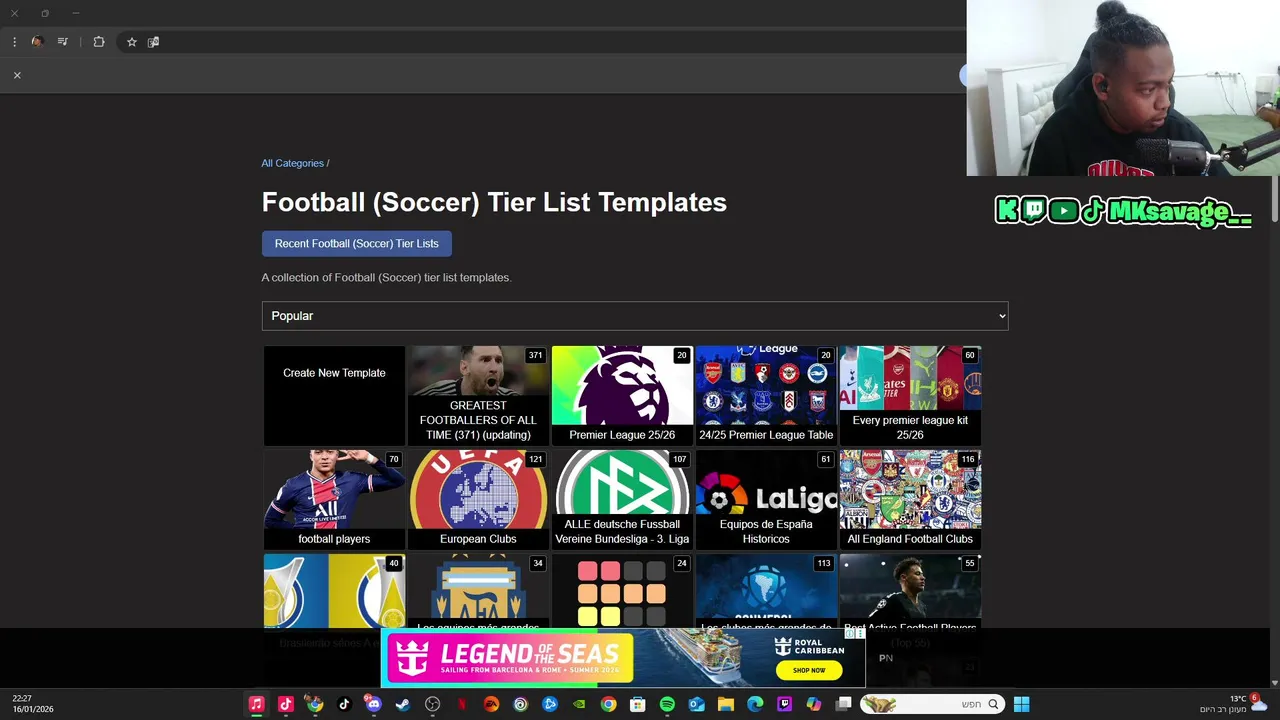Open the Popular sort dropdown
Viewport: 1280px width, 720px height.
(x=635, y=316)
